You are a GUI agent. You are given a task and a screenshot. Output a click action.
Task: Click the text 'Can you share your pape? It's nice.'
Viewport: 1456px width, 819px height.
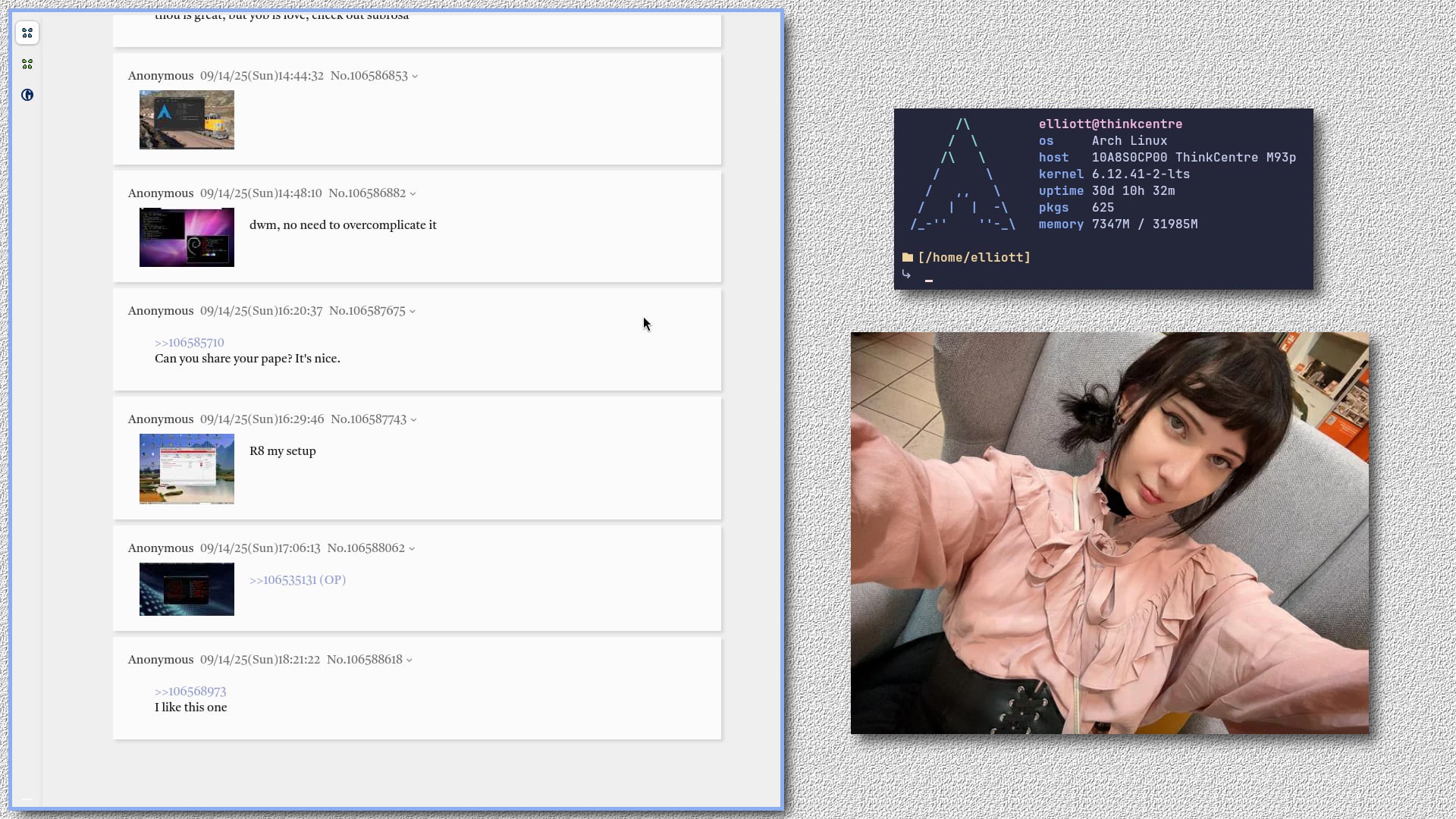(x=247, y=359)
